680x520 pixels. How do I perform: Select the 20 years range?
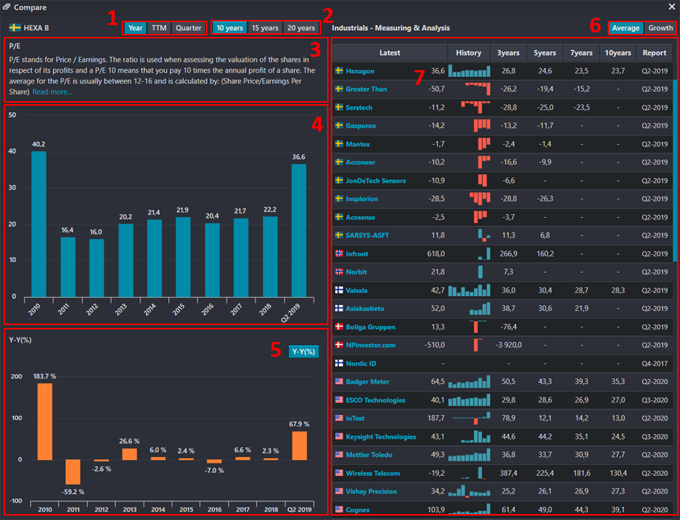301,28
